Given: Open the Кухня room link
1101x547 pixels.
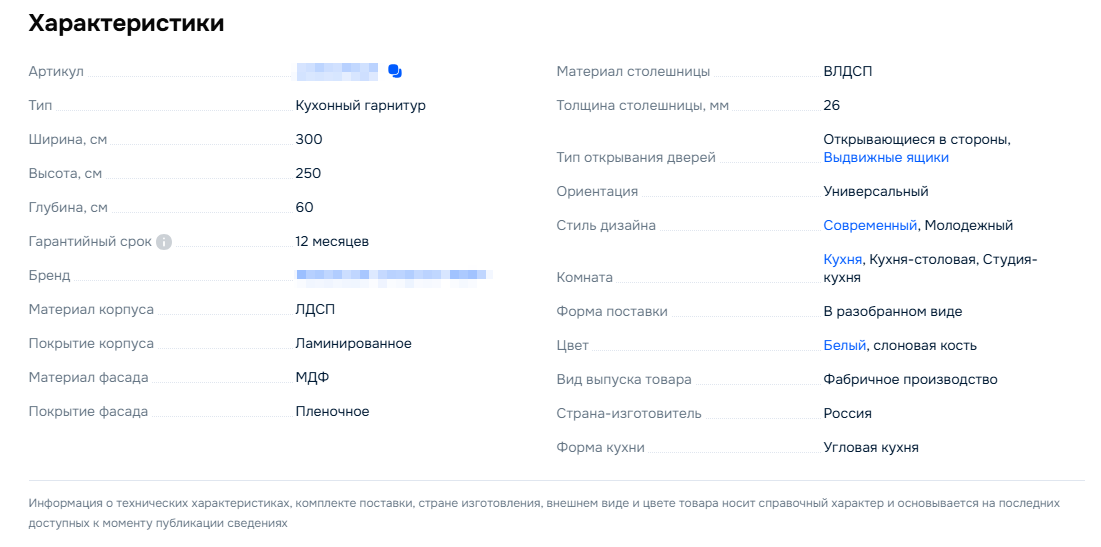Looking at the screenshot, I should coord(842,260).
